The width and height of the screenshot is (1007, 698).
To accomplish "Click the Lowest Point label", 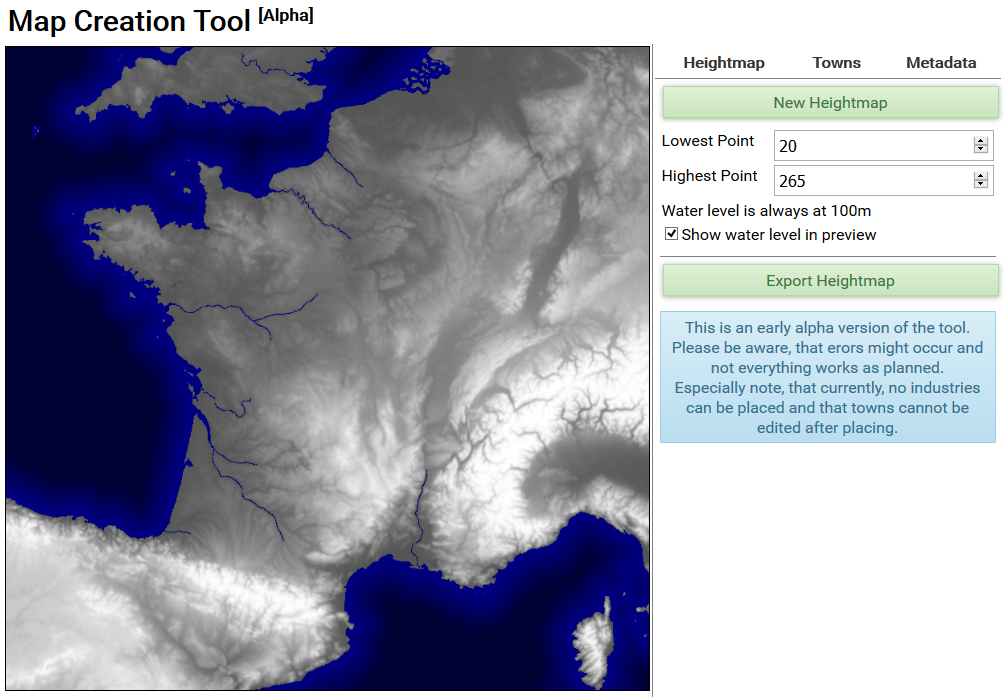I will click(x=708, y=141).
